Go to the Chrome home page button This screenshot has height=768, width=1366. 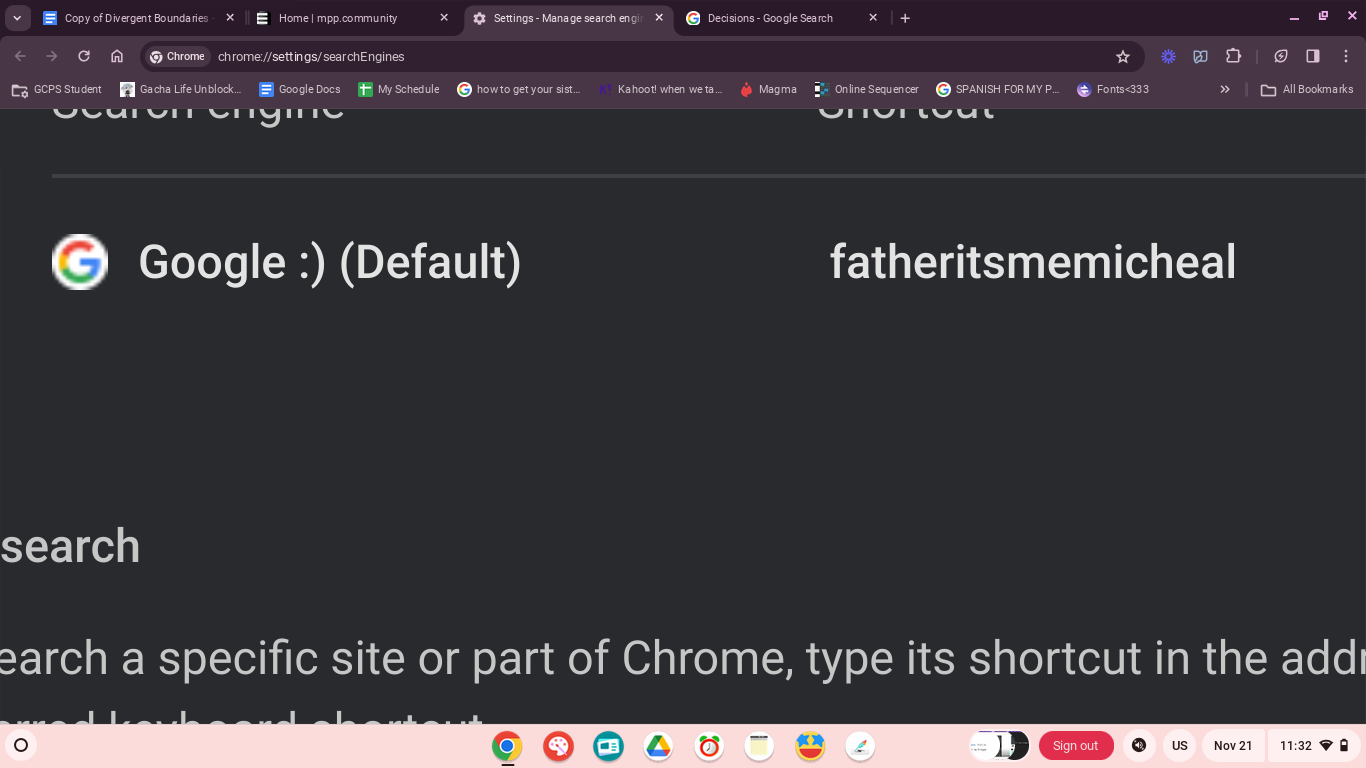coord(117,56)
